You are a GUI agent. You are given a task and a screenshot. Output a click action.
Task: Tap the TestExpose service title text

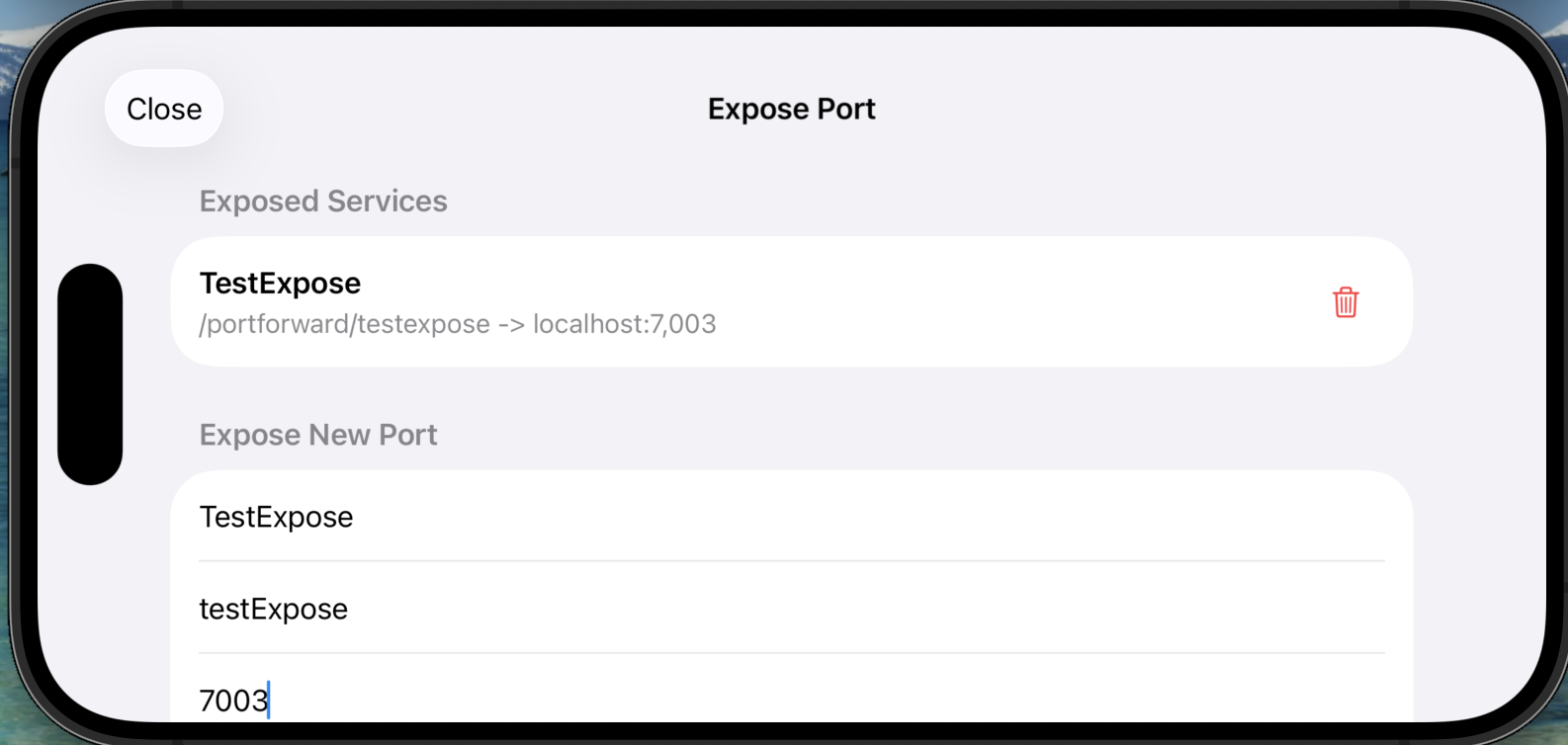pyautogui.click(x=280, y=284)
